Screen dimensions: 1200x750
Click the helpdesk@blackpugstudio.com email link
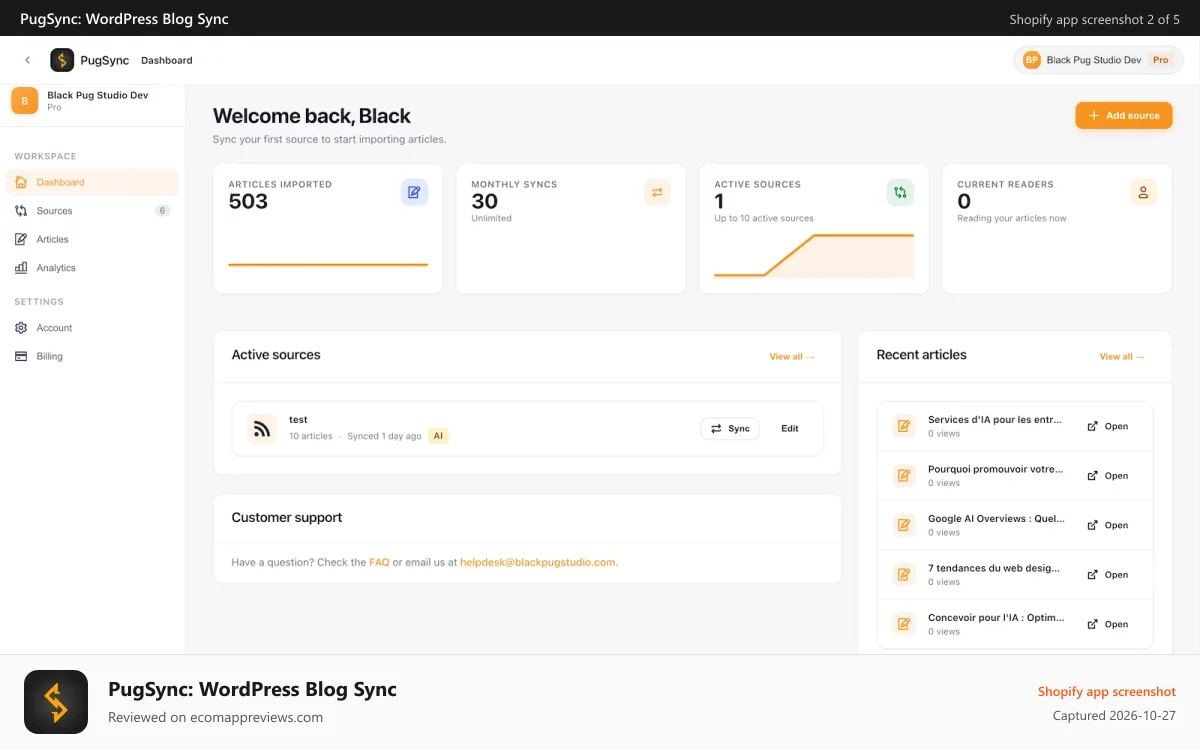tap(538, 562)
